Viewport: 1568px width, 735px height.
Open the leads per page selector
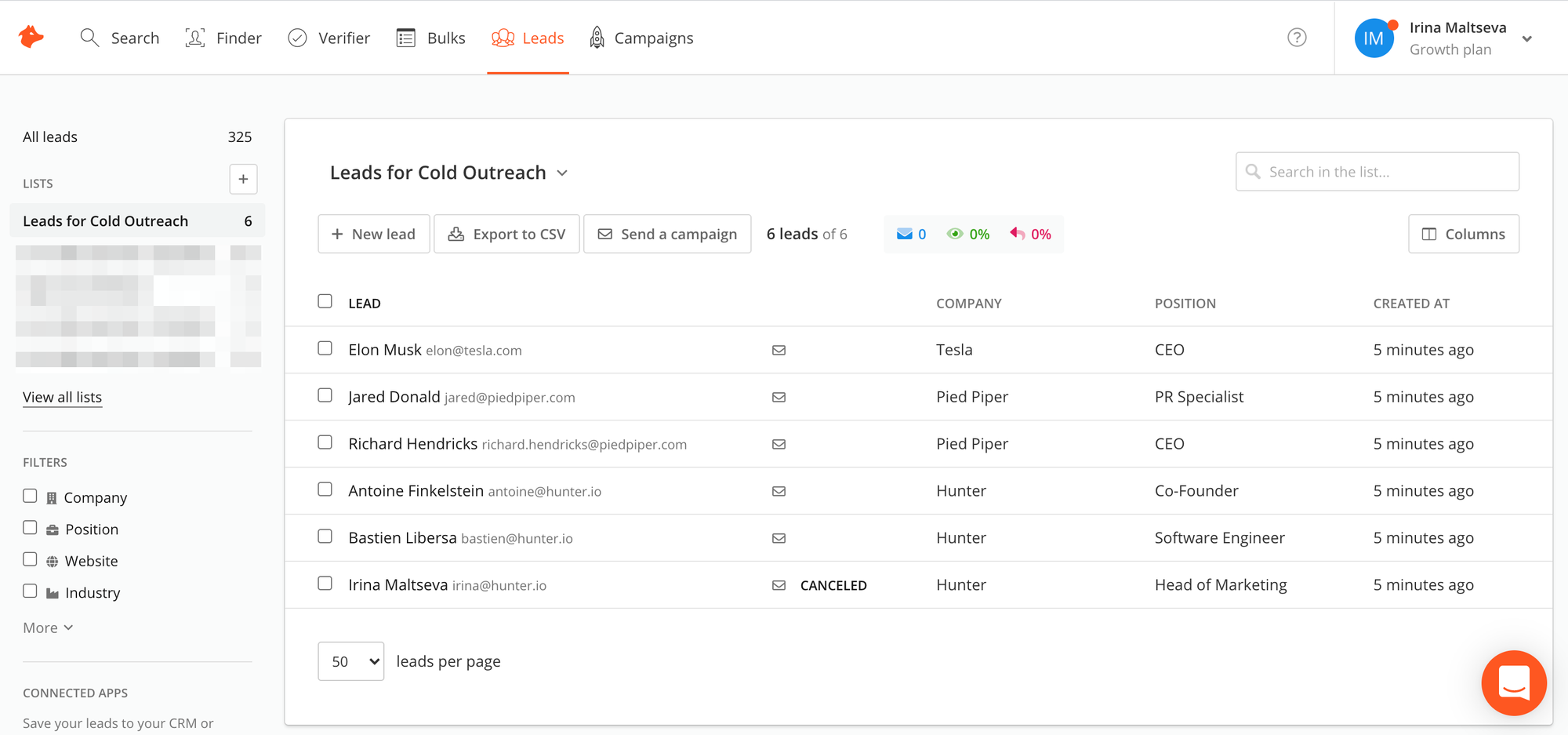351,661
